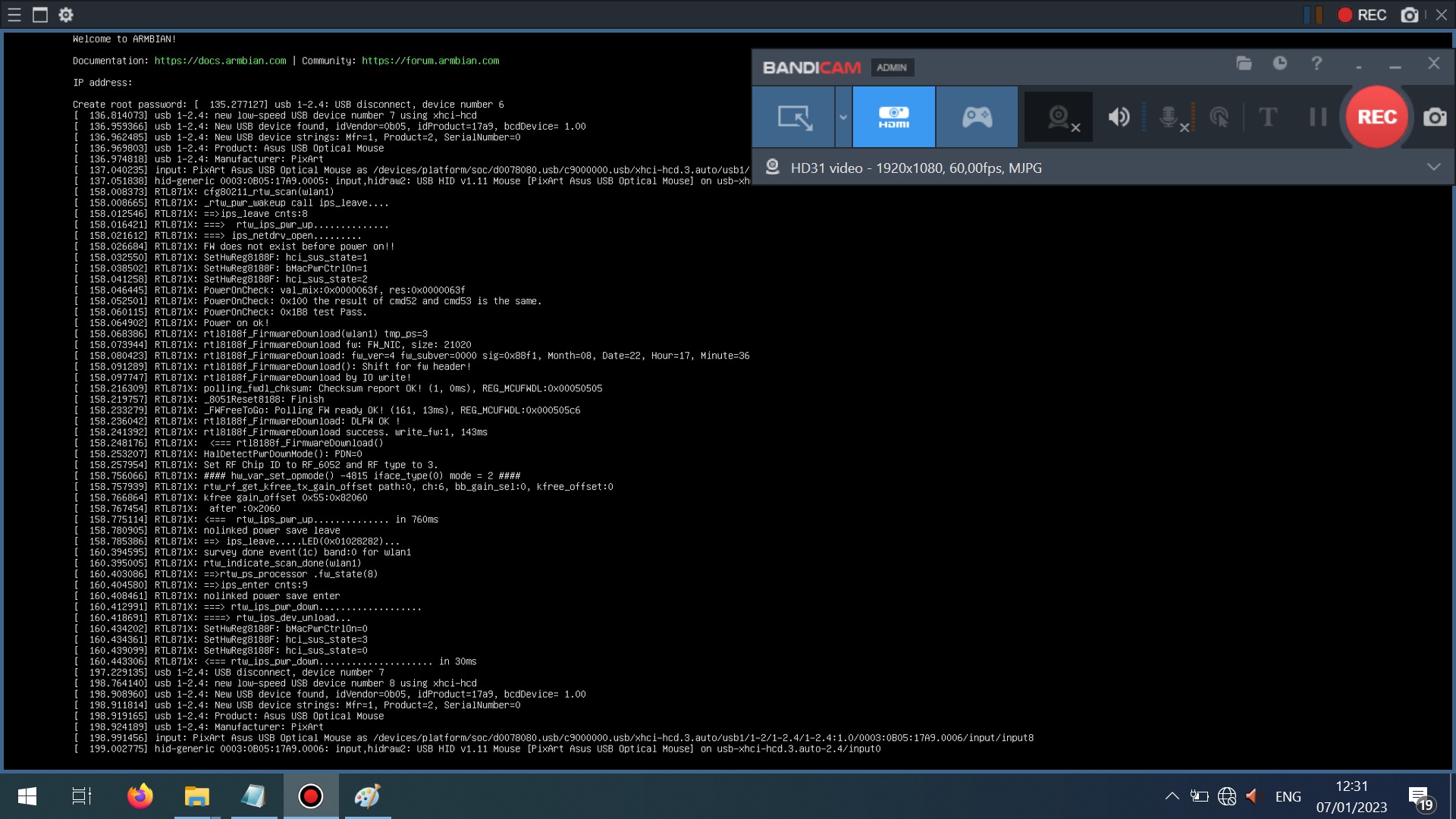Open the forum.armbian.com community link
Image resolution: width=1456 pixels, height=819 pixels.
pyautogui.click(x=429, y=61)
